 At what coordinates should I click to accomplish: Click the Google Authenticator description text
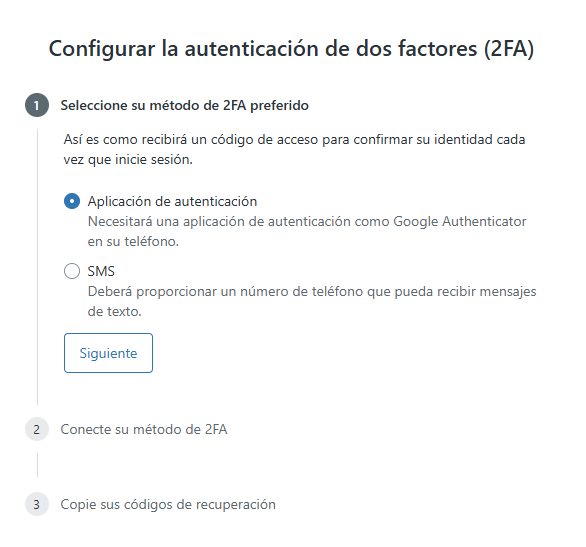[307, 231]
